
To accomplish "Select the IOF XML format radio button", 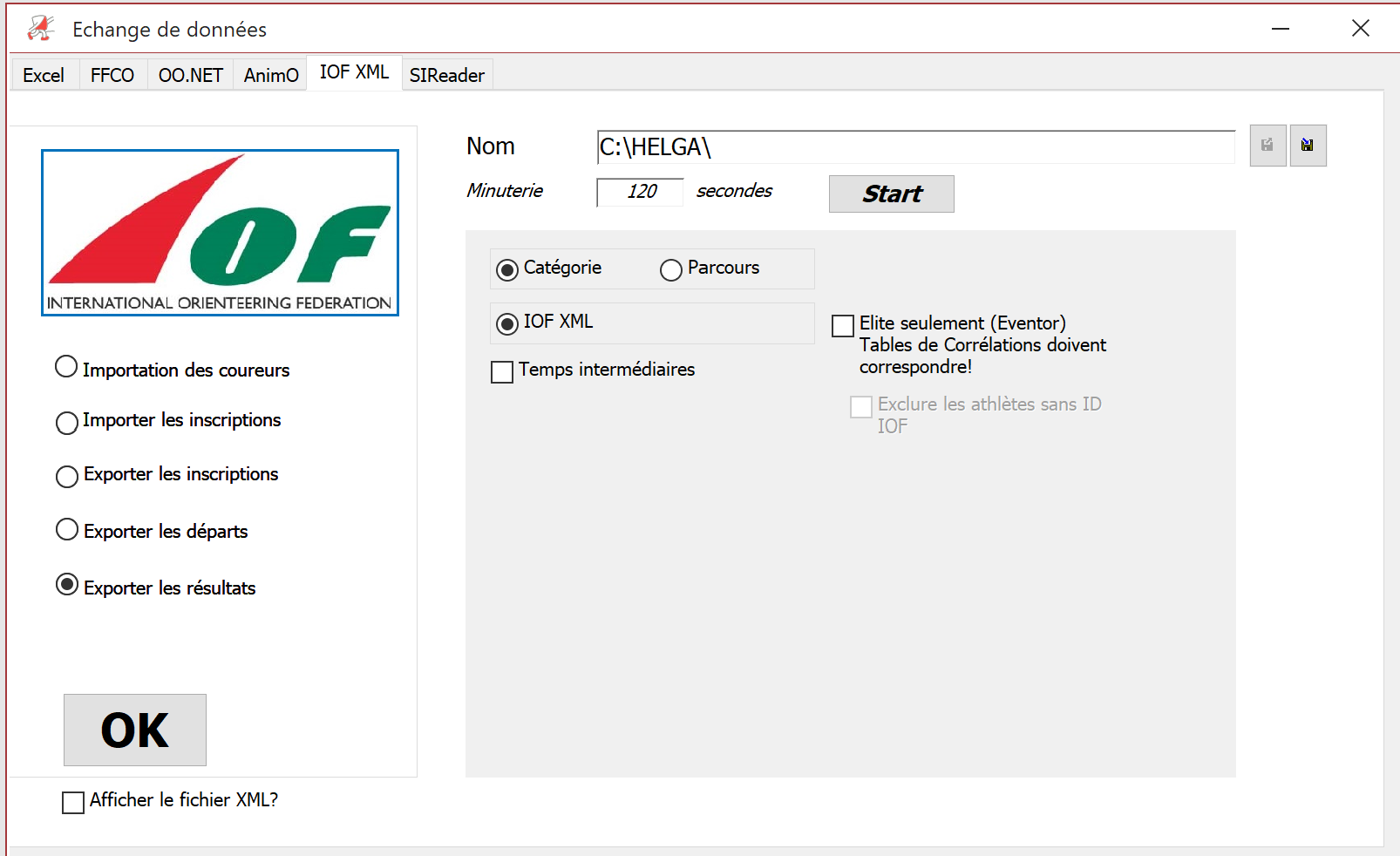I will (x=507, y=324).
